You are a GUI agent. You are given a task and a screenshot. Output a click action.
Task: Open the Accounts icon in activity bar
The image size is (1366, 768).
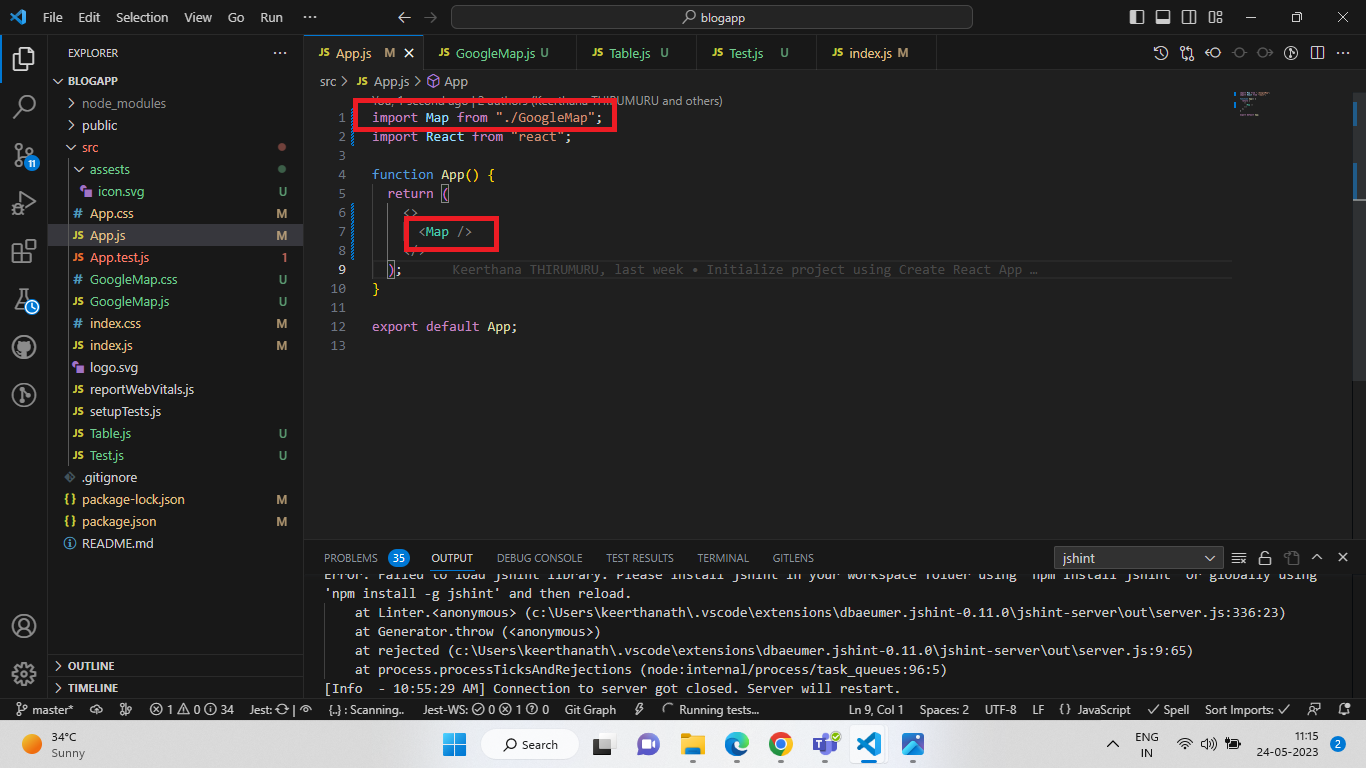tap(24, 626)
